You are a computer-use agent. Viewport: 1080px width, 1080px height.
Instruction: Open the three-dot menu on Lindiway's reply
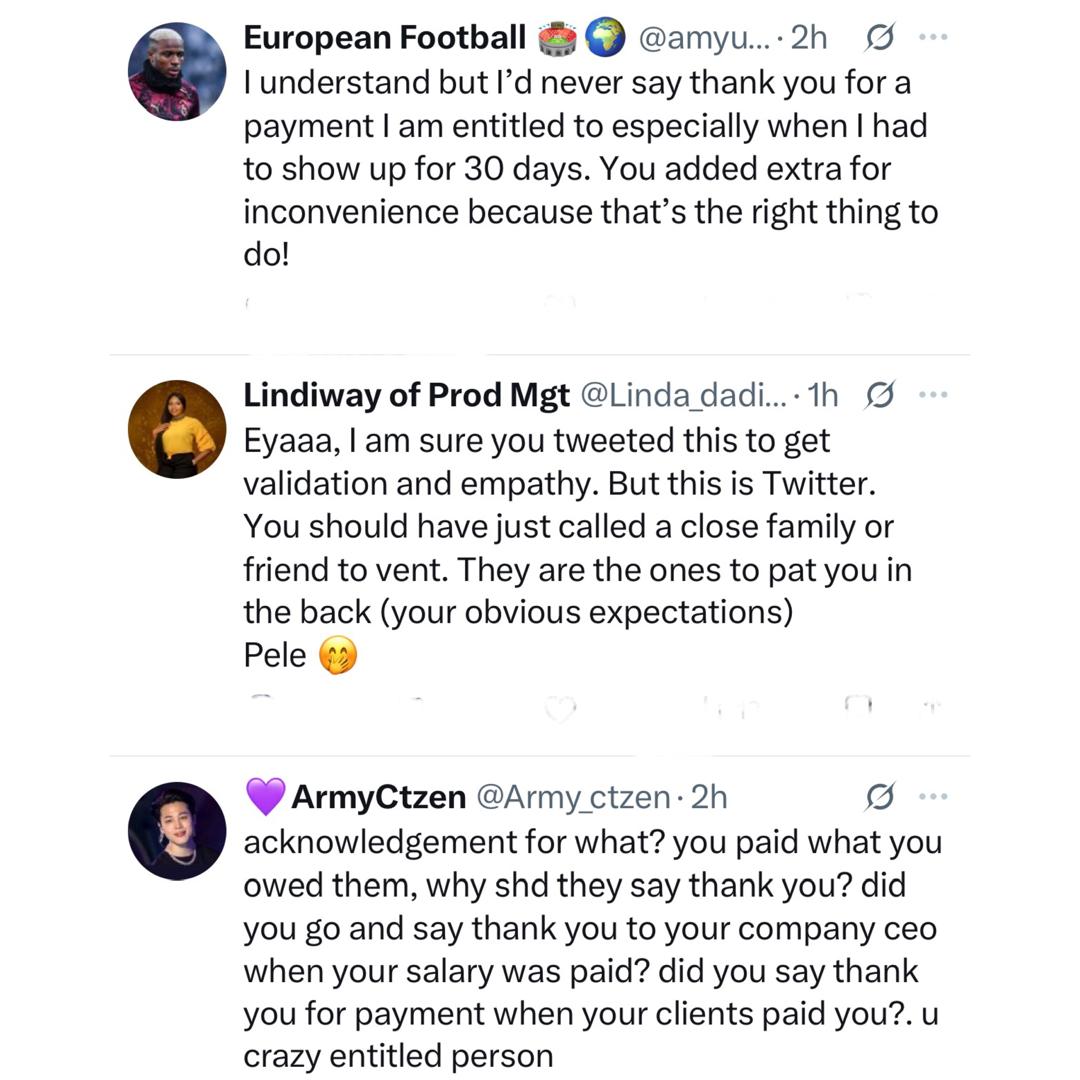tap(934, 394)
